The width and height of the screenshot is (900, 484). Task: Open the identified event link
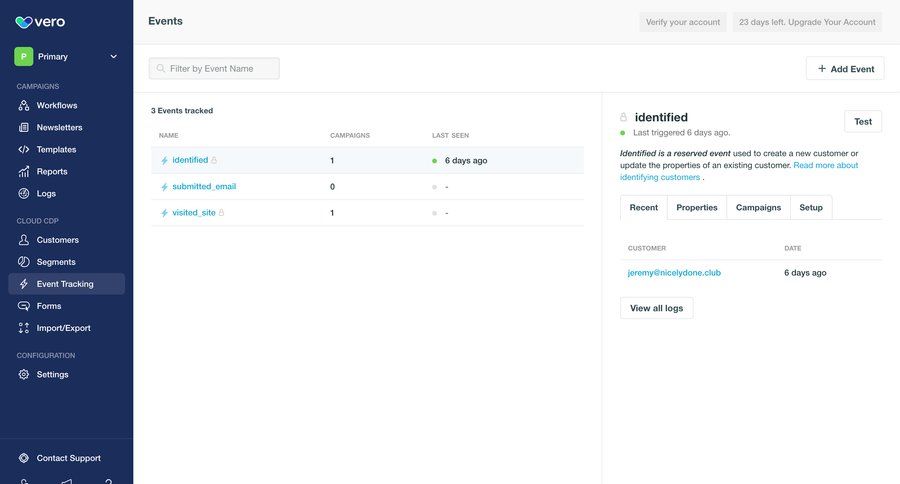tap(190, 160)
